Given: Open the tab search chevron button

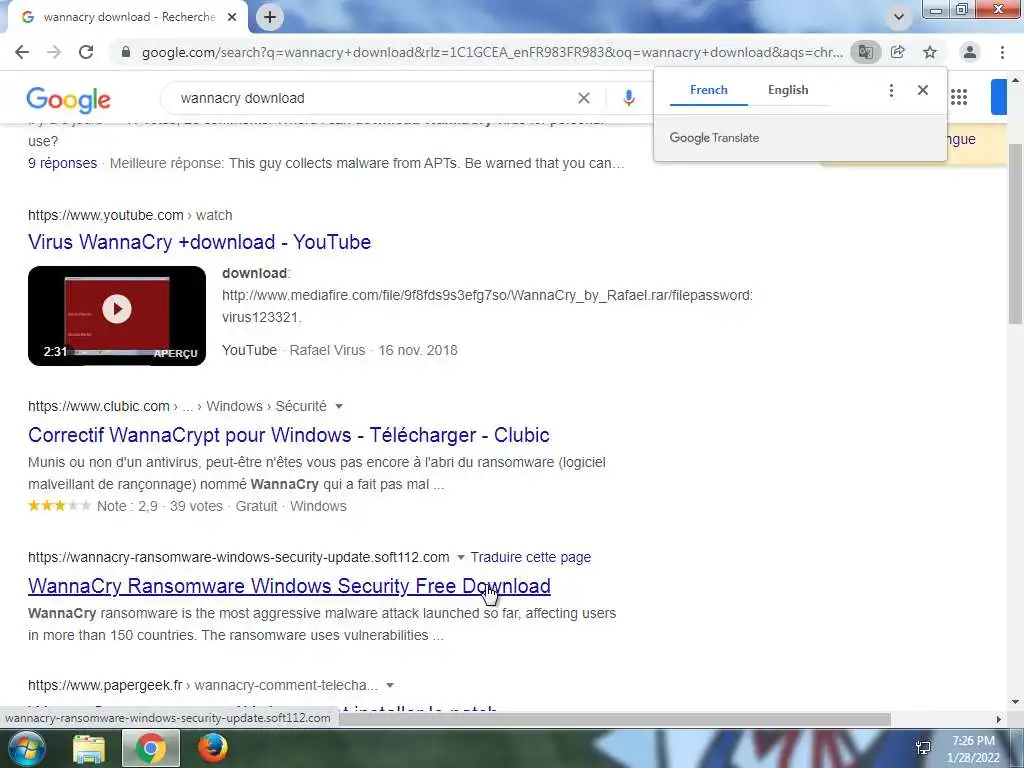Looking at the screenshot, I should [899, 17].
